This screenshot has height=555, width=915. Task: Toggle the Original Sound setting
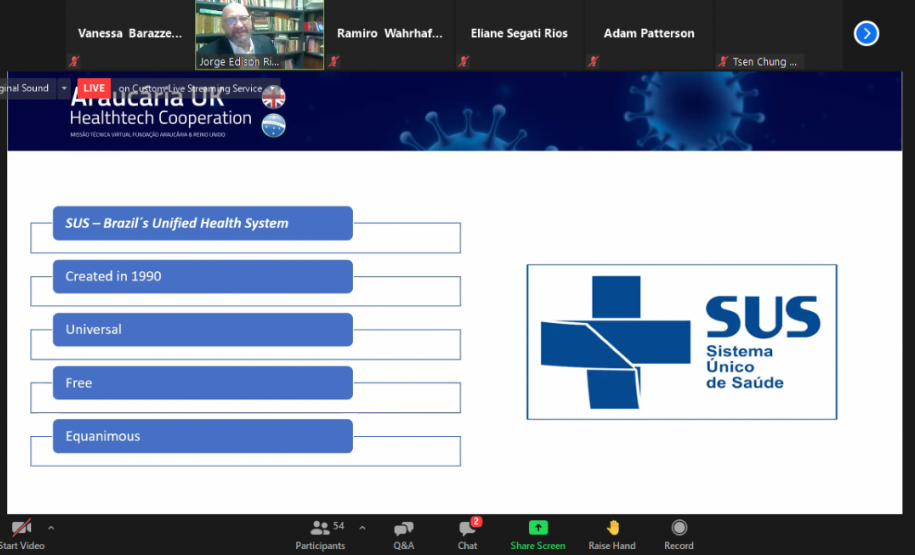click(x=24, y=88)
